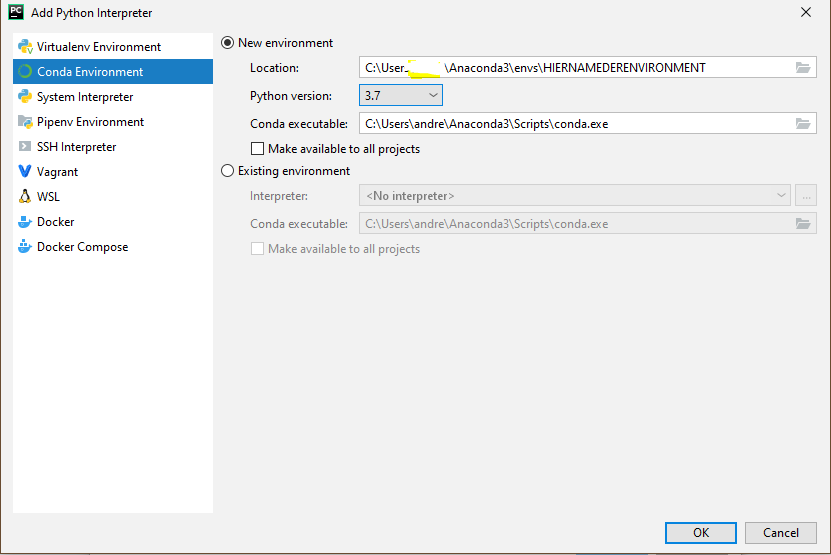The image size is (831, 555).
Task: Switch to Vagrant interpreter type
Action: [113, 171]
